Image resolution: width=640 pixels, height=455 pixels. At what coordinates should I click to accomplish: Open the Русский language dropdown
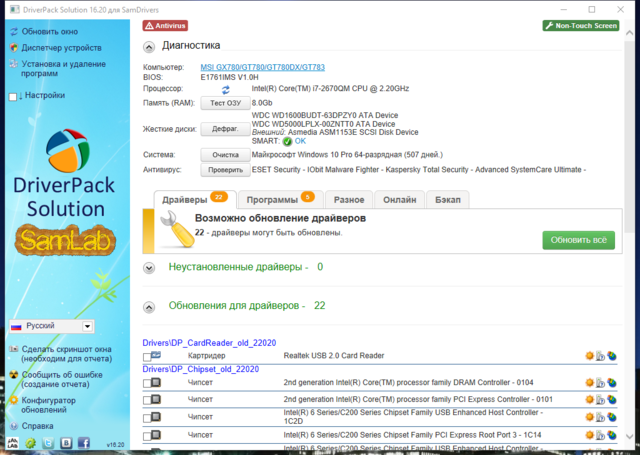pyautogui.click(x=88, y=326)
